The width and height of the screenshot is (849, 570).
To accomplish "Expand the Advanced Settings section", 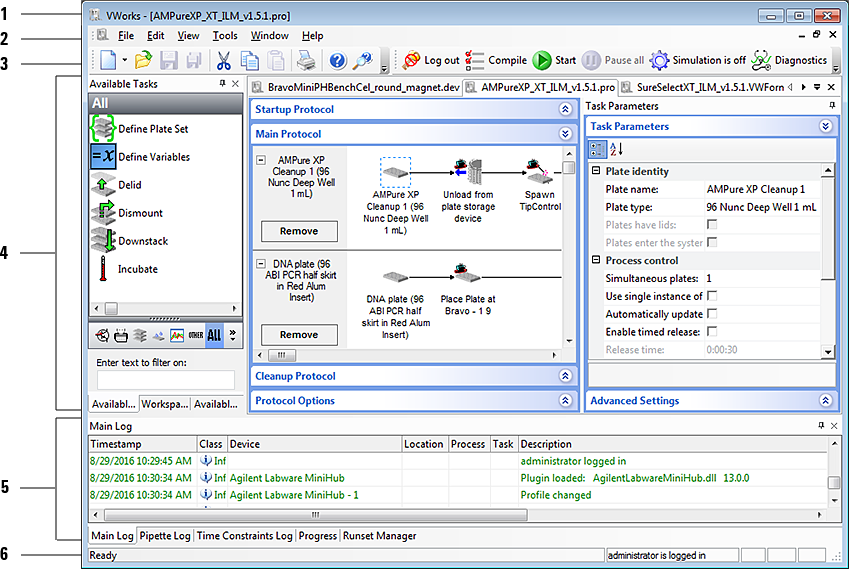I will (826, 401).
